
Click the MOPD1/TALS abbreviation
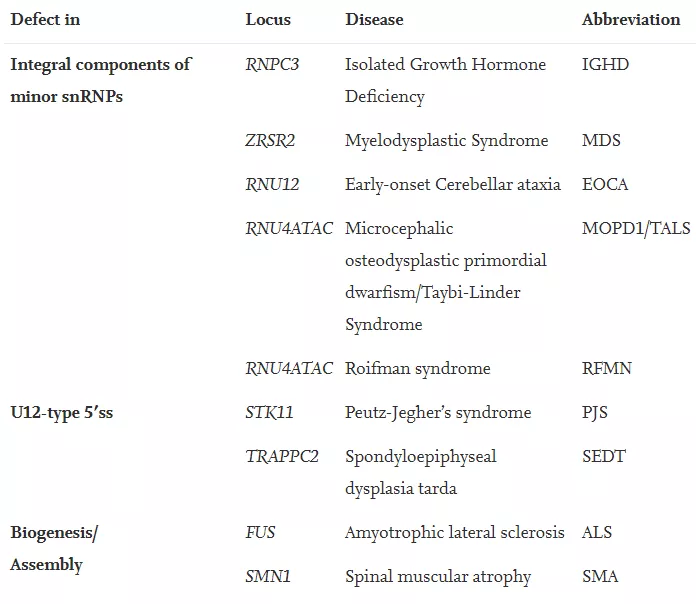coord(636,229)
